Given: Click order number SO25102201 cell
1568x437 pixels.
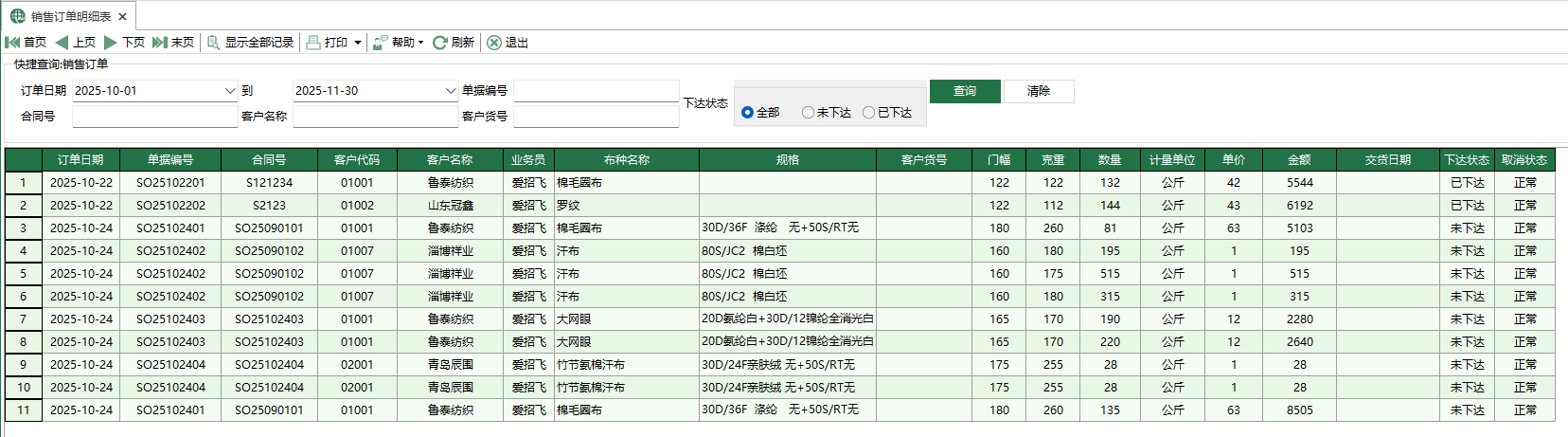Looking at the screenshot, I should [170, 183].
